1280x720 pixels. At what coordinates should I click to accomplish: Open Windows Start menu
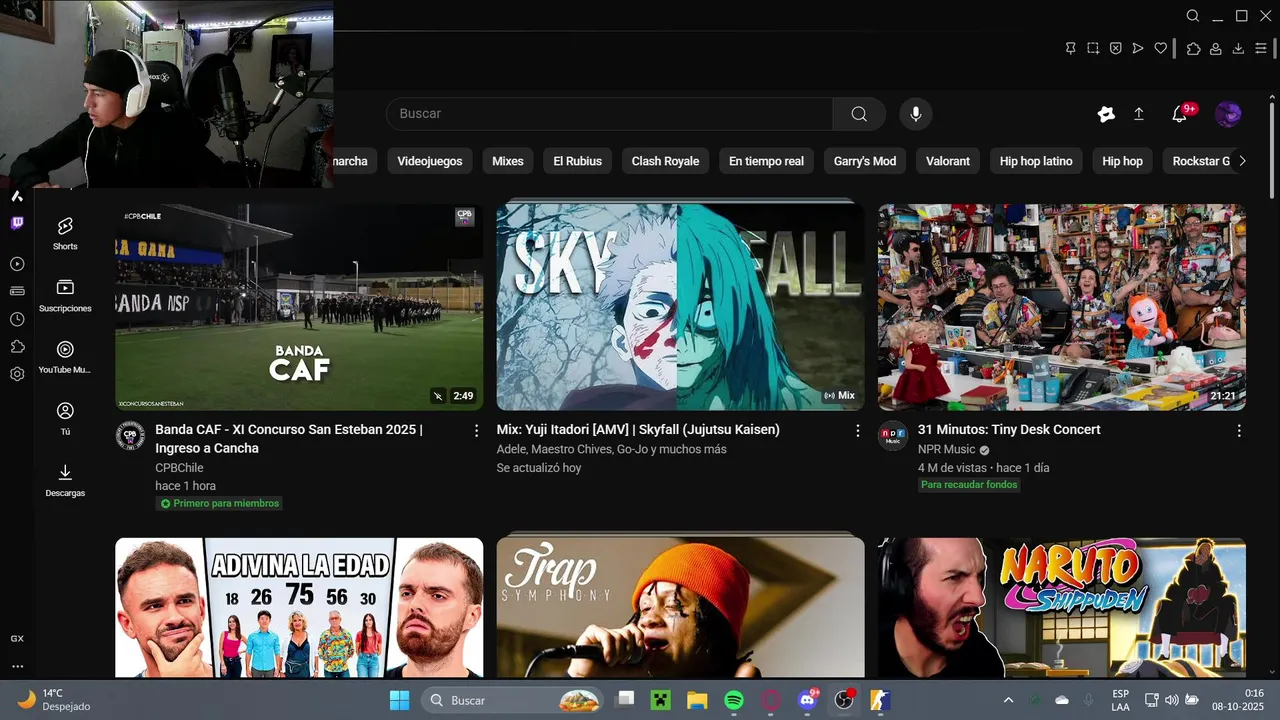(399, 700)
